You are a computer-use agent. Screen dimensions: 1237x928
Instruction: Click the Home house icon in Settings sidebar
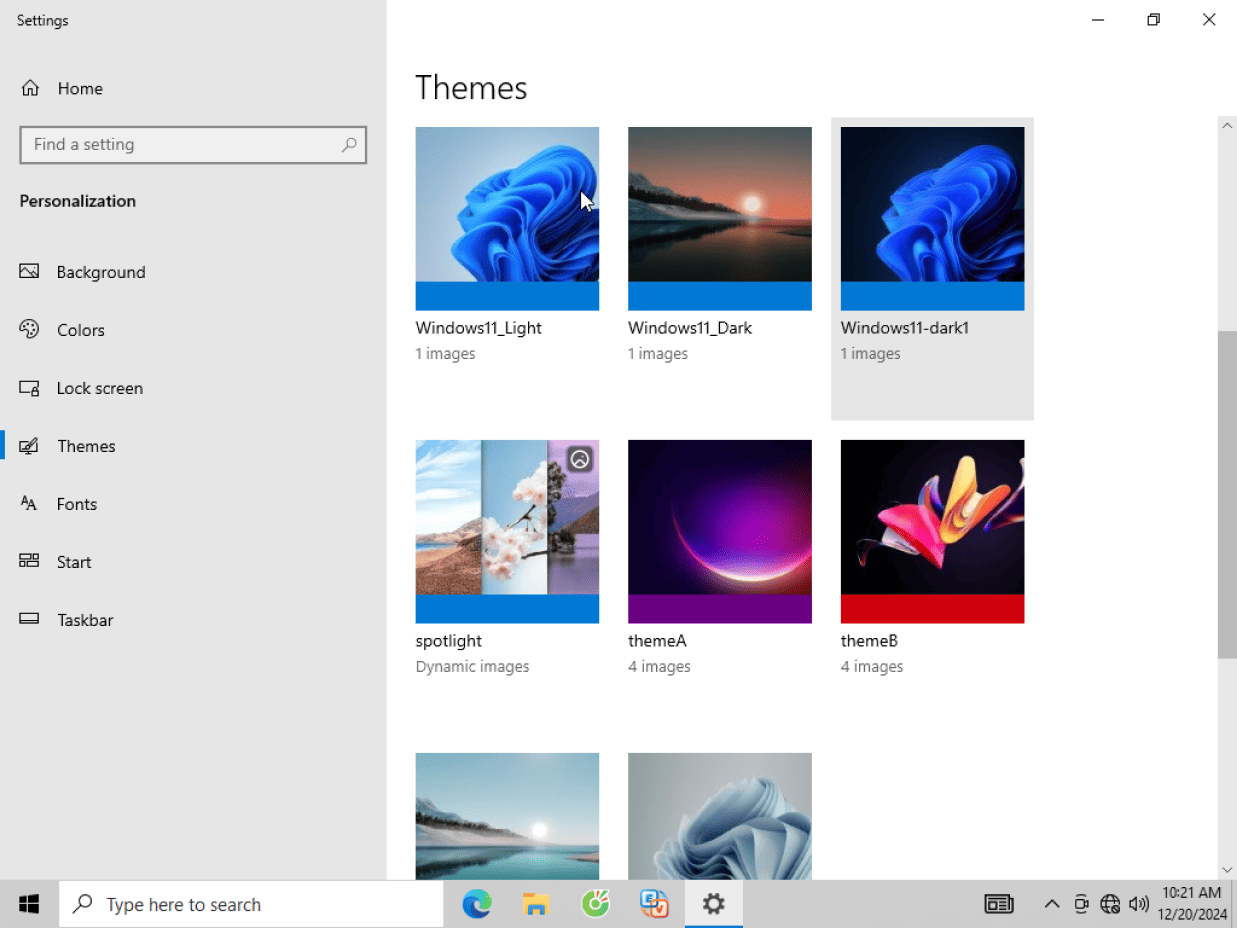[30, 88]
